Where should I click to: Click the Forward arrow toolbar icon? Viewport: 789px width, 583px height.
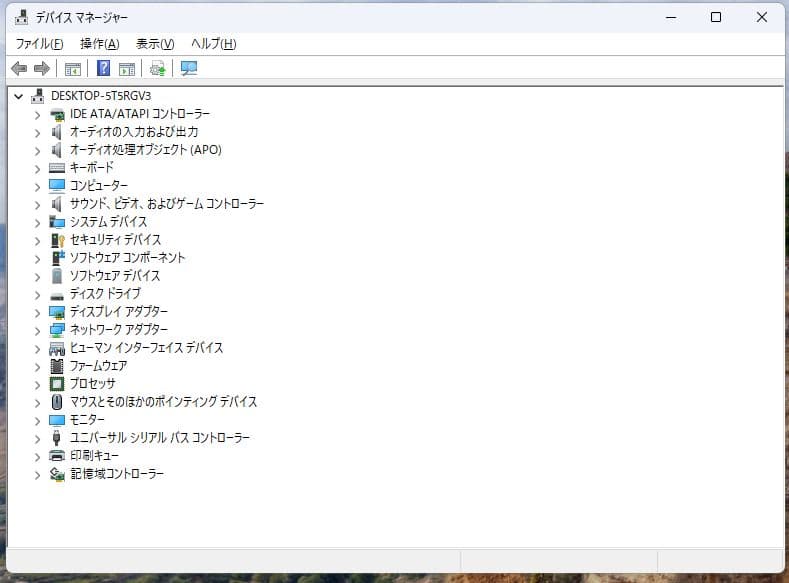42,68
